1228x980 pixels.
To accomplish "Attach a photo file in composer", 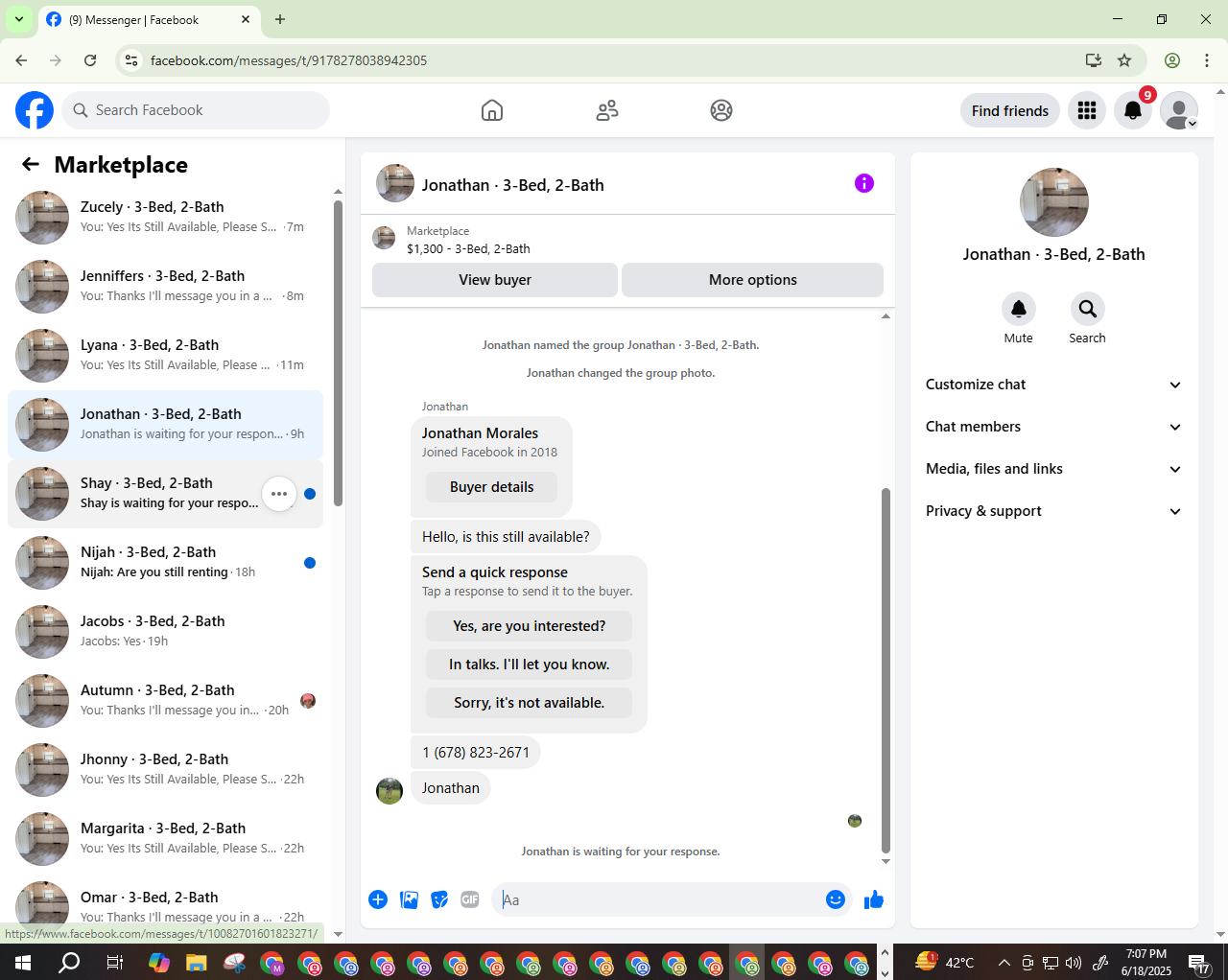I will (409, 899).
